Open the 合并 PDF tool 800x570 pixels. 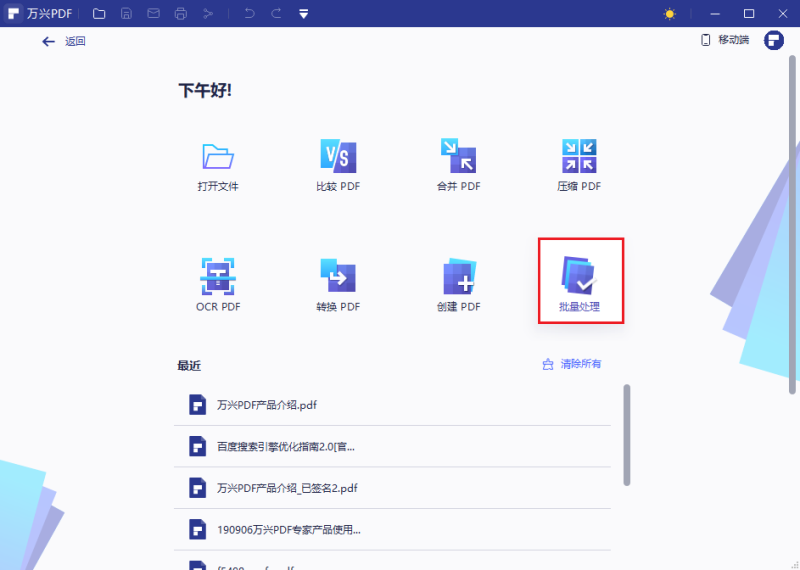click(x=459, y=165)
